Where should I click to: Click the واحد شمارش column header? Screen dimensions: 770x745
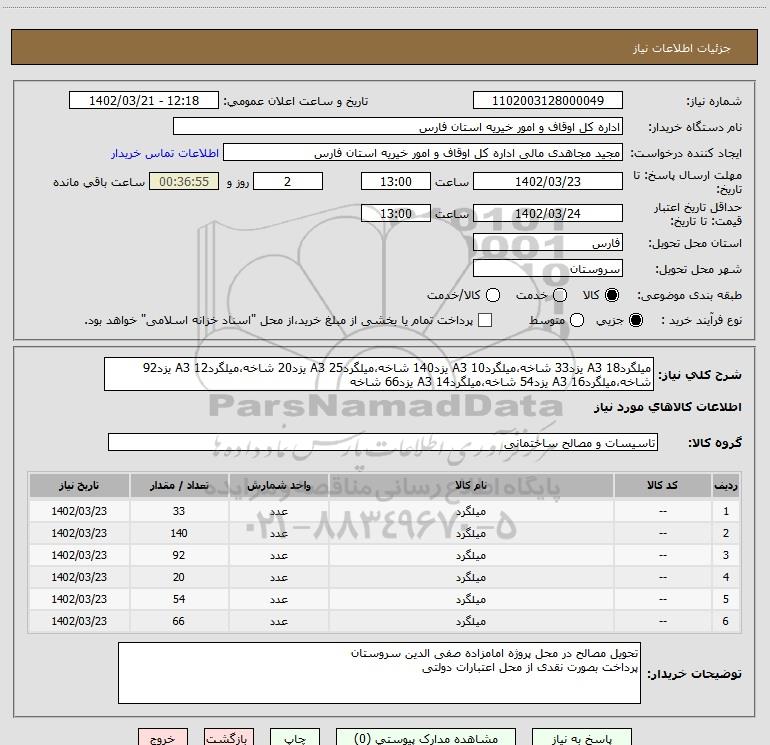tap(278, 486)
